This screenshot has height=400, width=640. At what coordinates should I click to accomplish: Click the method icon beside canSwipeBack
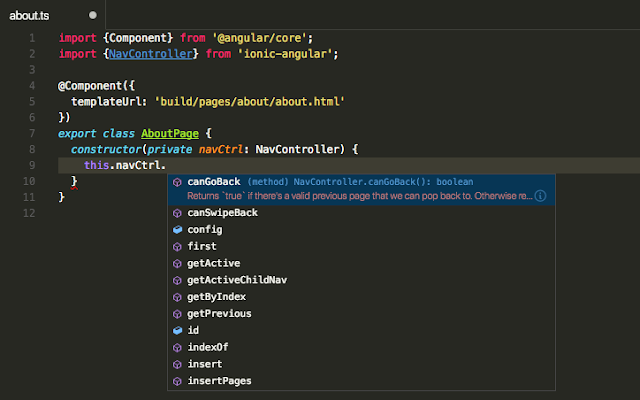[177, 212]
